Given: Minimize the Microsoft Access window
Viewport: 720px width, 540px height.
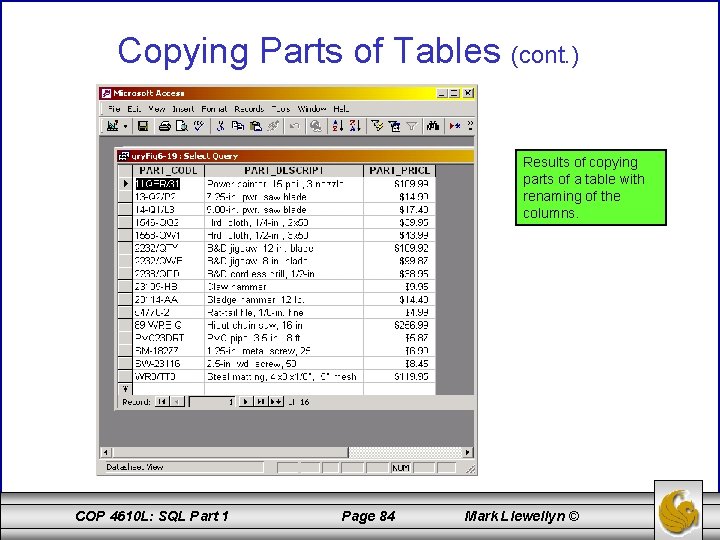Looking at the screenshot, I should point(442,93).
